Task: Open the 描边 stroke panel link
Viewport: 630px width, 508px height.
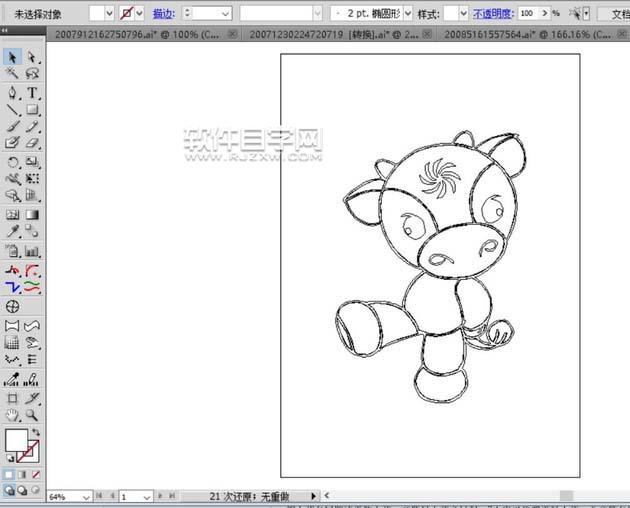Action: click(164, 14)
